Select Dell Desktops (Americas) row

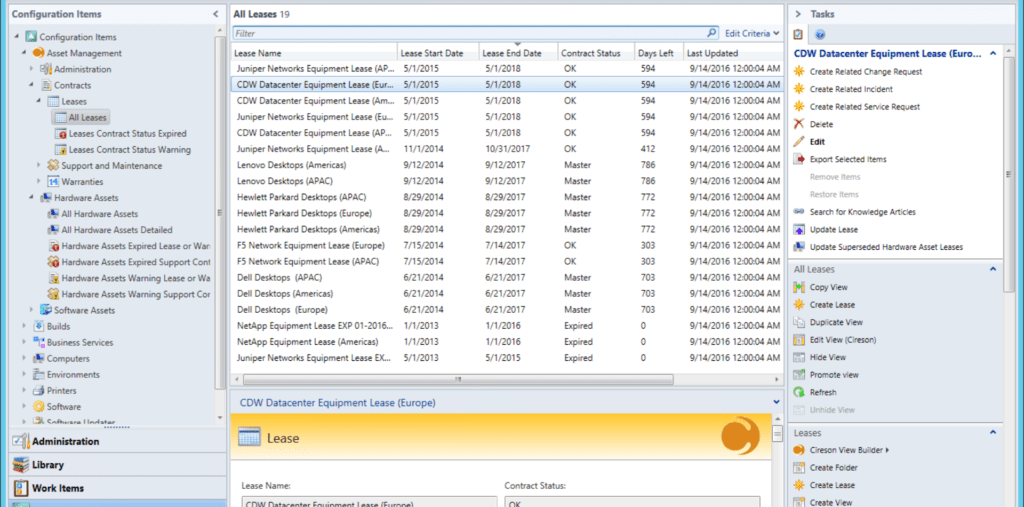tap(507, 293)
